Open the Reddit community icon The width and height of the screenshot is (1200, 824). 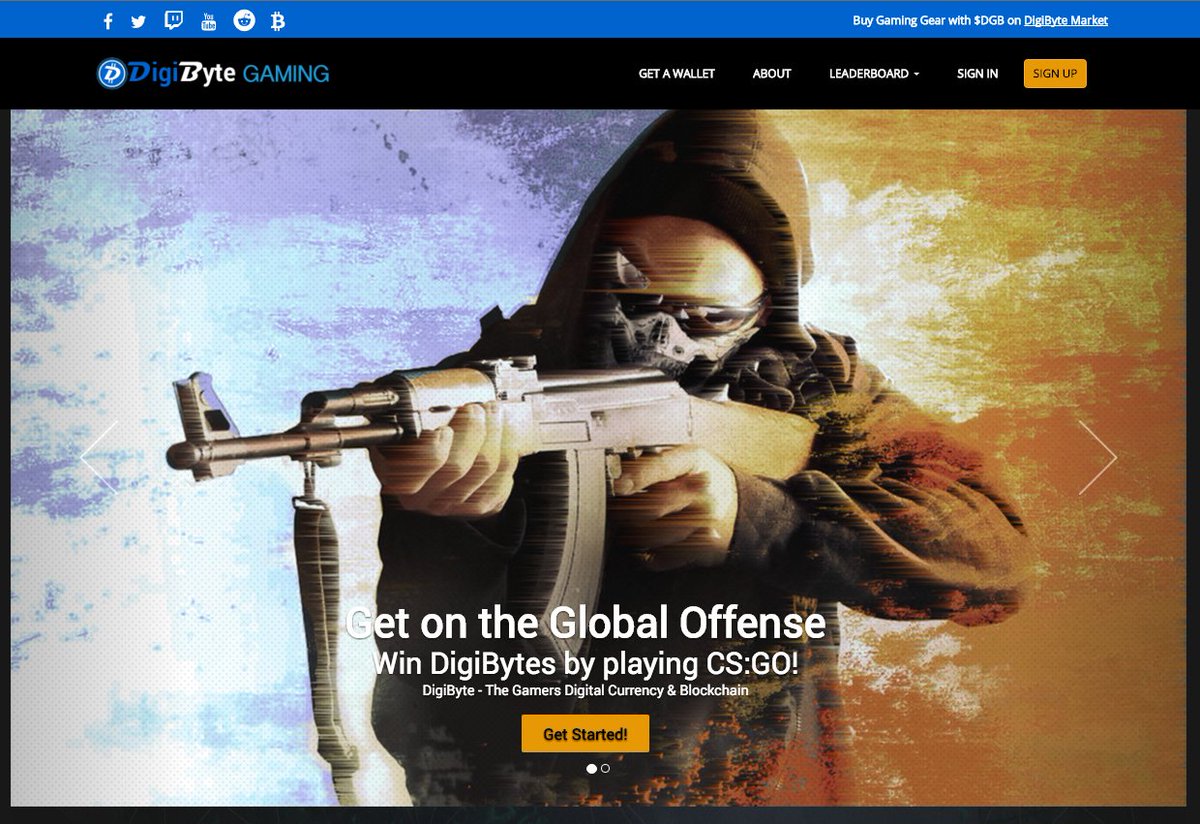pos(243,20)
